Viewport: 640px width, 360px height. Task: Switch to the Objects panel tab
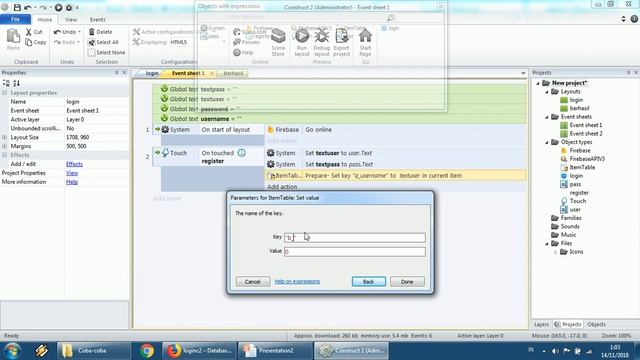pos(596,324)
